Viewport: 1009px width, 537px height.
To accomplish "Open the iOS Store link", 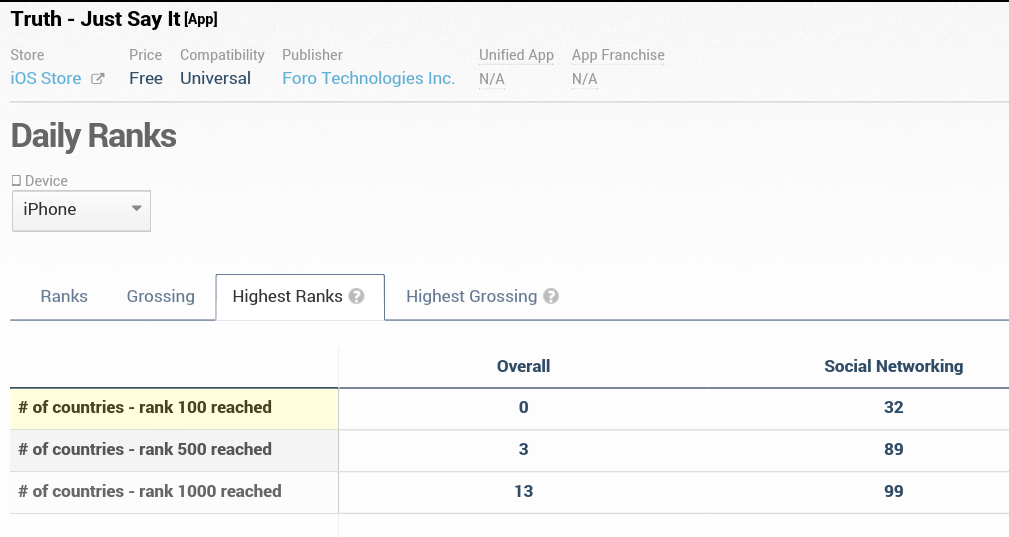I will tap(46, 78).
